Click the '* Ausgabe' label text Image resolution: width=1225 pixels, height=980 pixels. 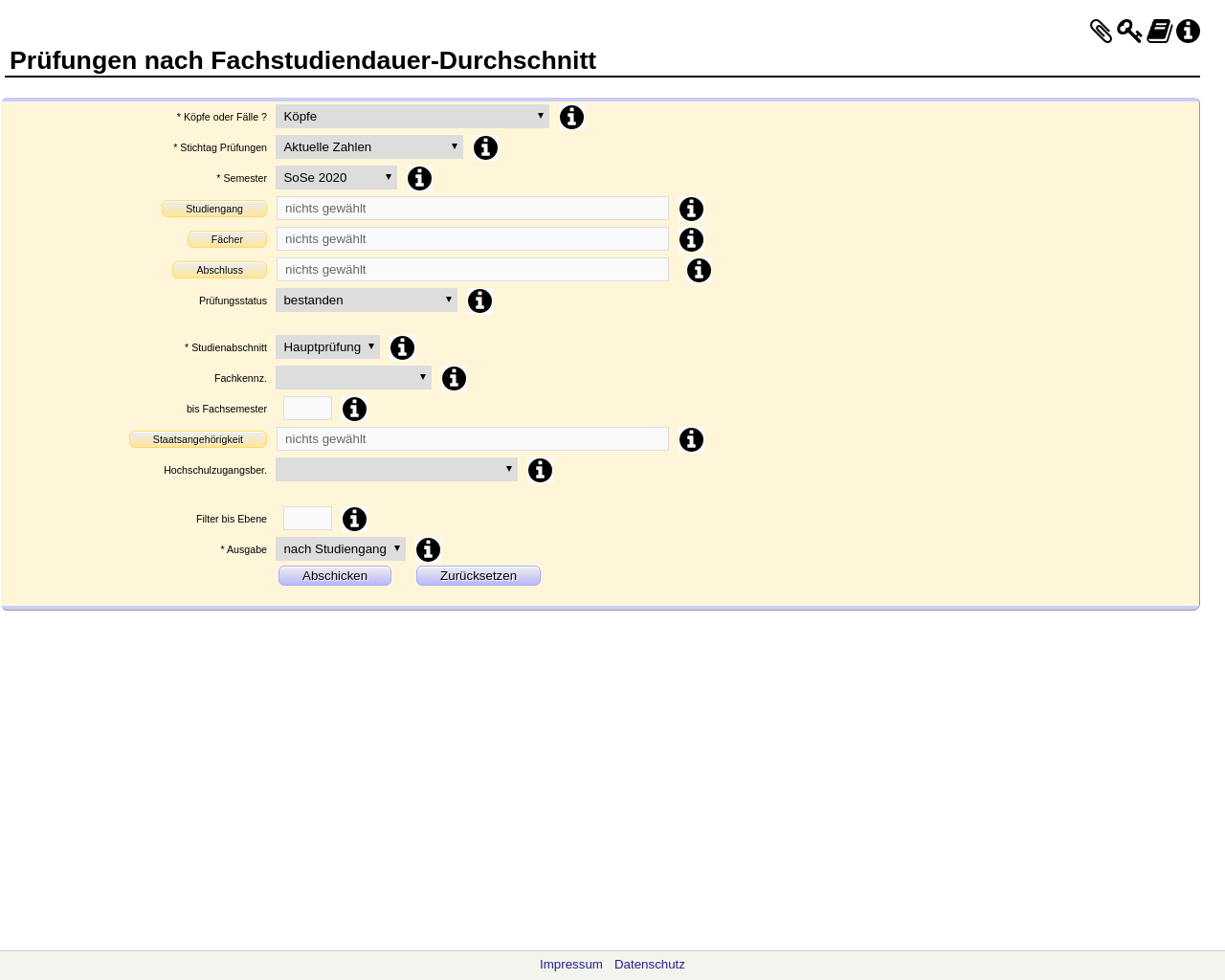click(x=243, y=549)
